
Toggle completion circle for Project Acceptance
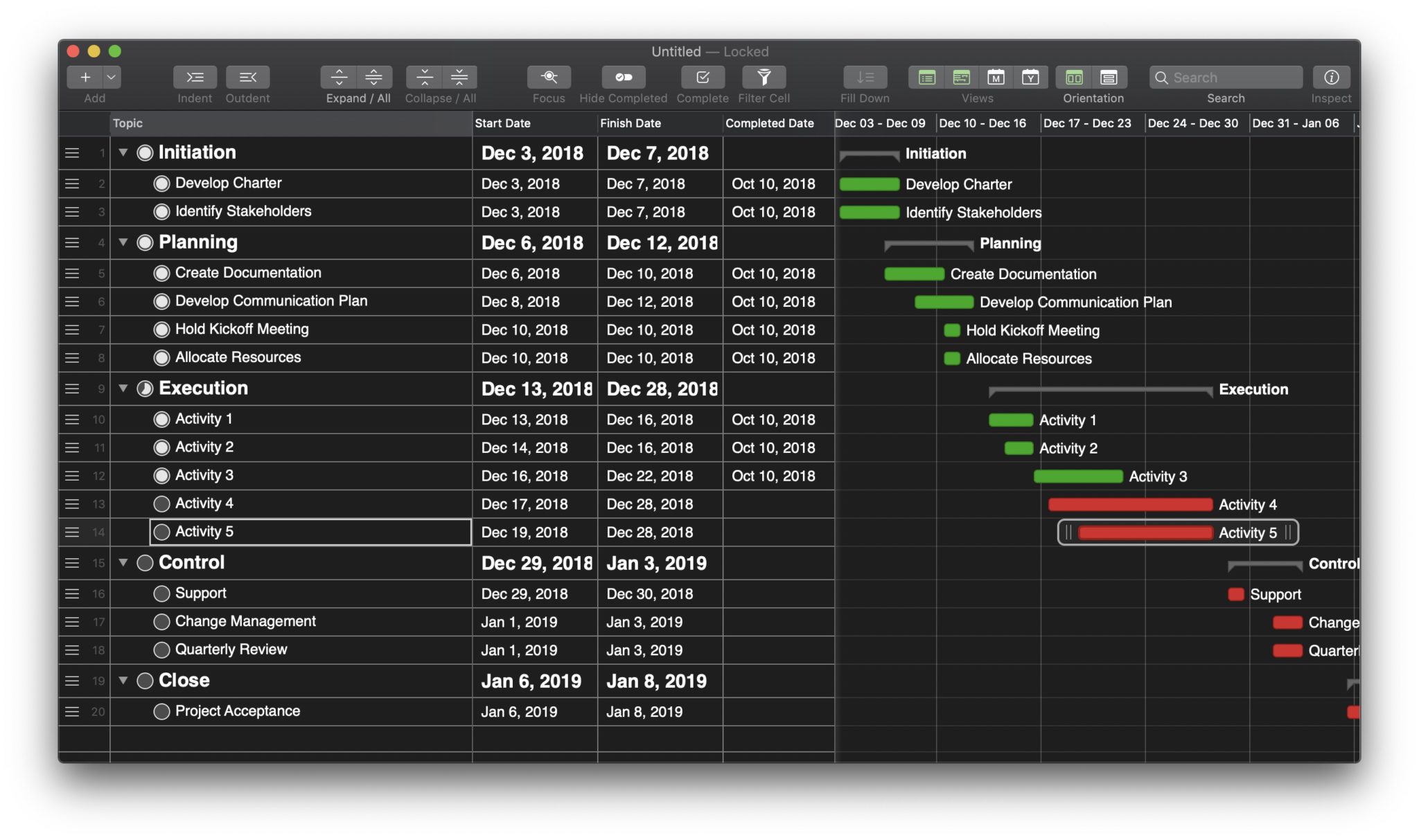point(161,711)
